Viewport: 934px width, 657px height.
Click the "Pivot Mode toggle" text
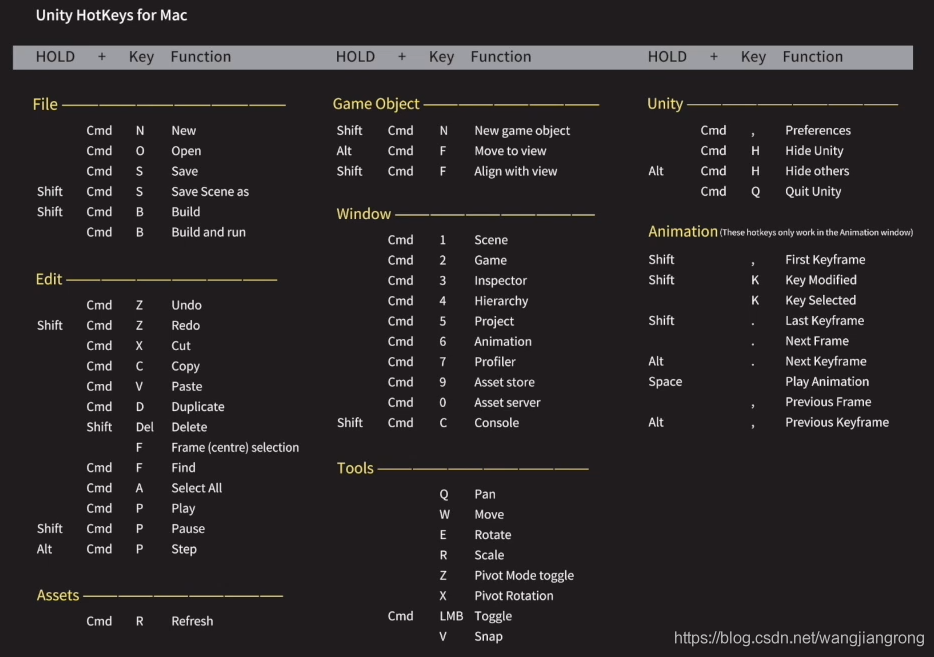524,576
